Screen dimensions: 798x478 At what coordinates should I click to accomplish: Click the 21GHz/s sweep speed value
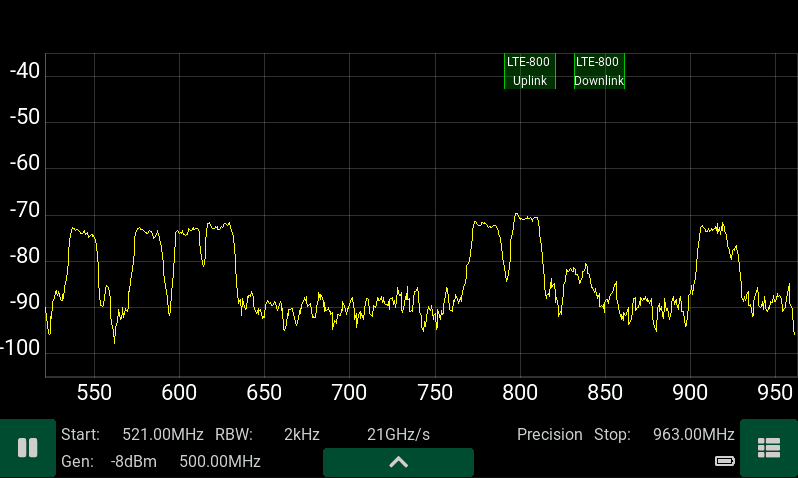[398, 435]
